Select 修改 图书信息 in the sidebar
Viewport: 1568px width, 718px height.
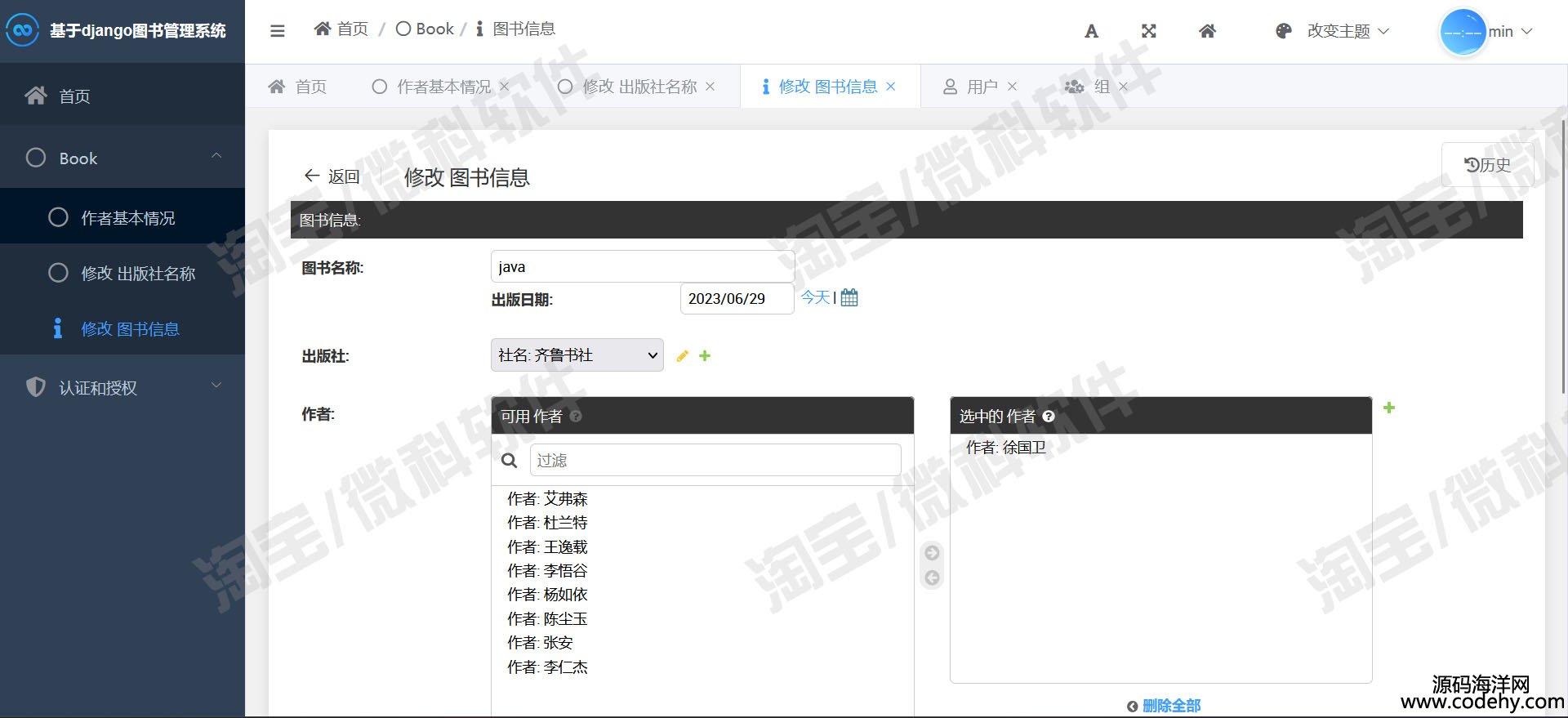tap(122, 328)
